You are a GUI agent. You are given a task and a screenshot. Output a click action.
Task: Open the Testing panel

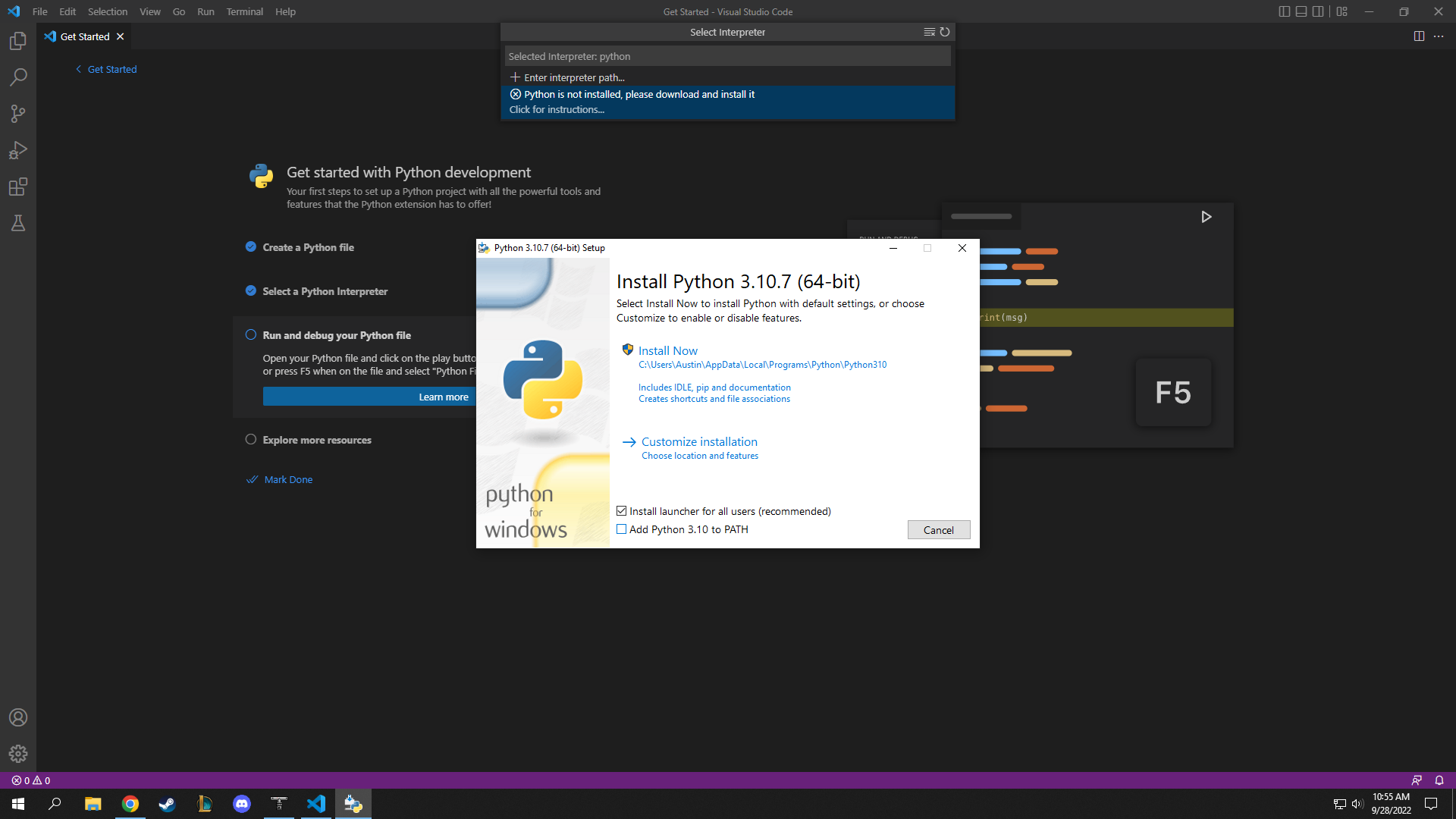(x=18, y=223)
